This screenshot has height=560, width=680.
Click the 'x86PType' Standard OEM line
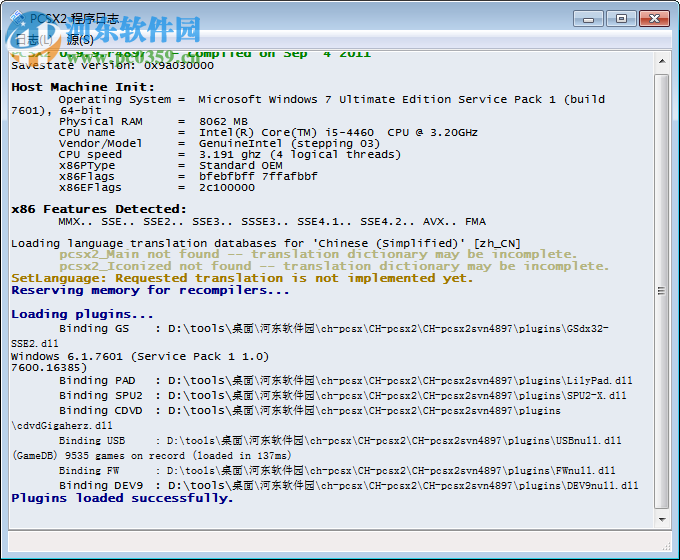coord(170,166)
